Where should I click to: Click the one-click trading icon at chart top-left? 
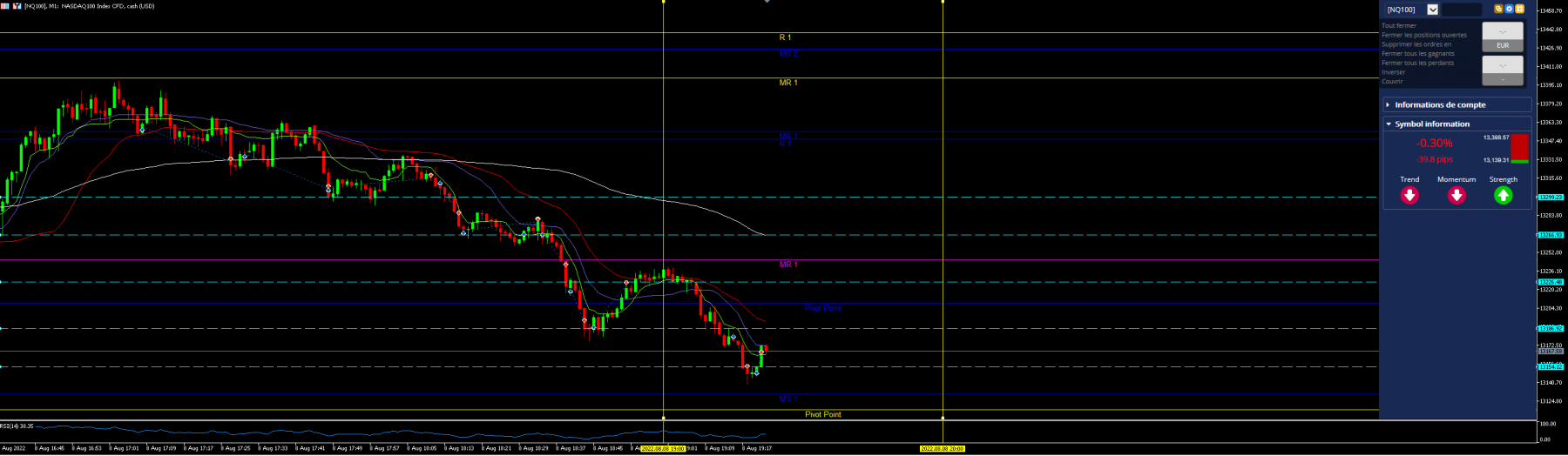point(5,6)
